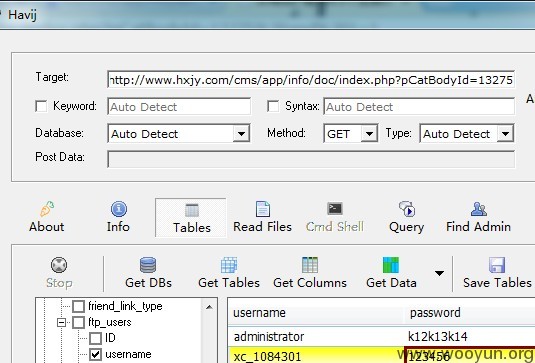The width and height of the screenshot is (535, 363).
Task: Open the Read Files section
Action: [x=262, y=218]
